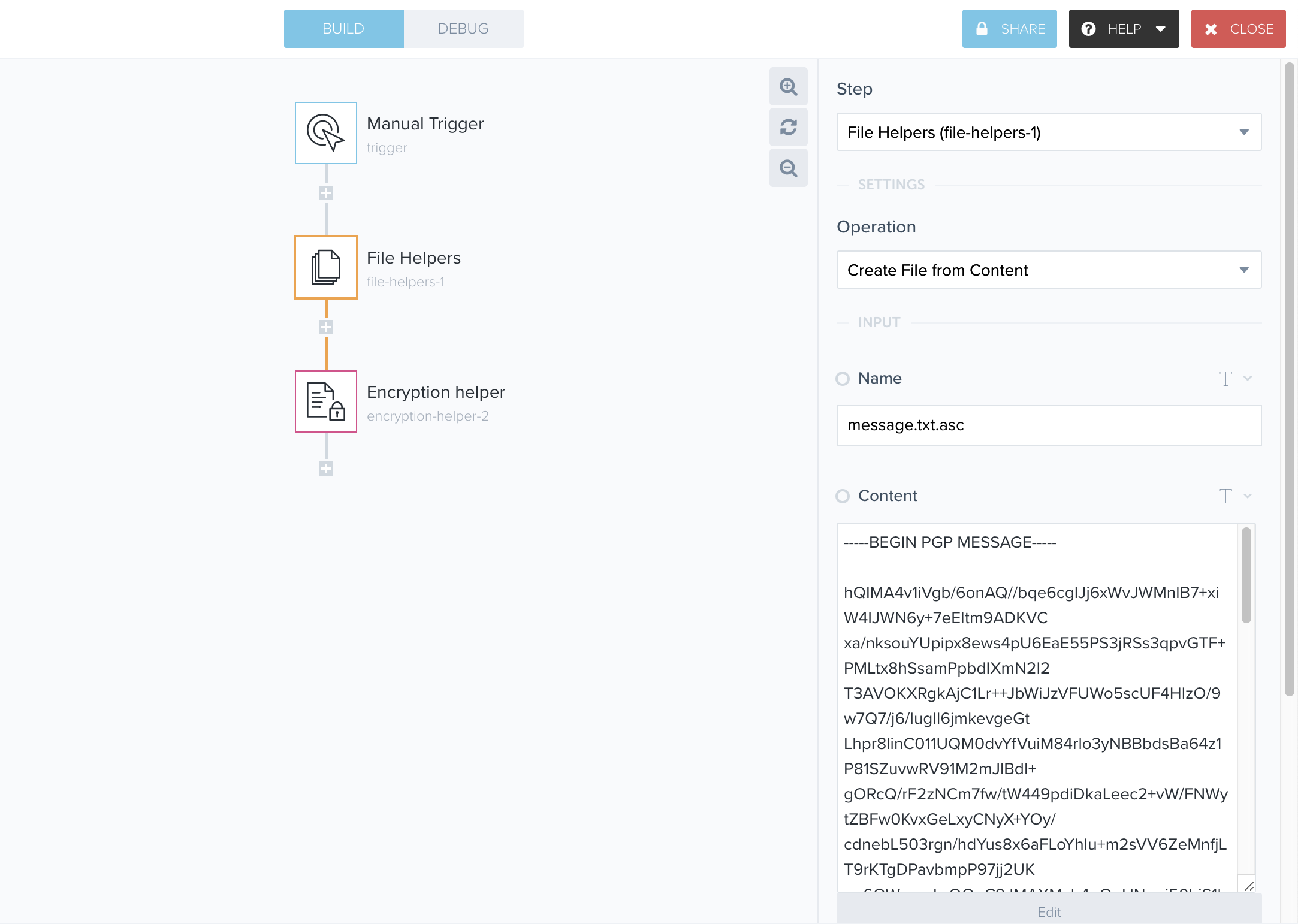Switch to the DEBUG tab

click(x=463, y=28)
